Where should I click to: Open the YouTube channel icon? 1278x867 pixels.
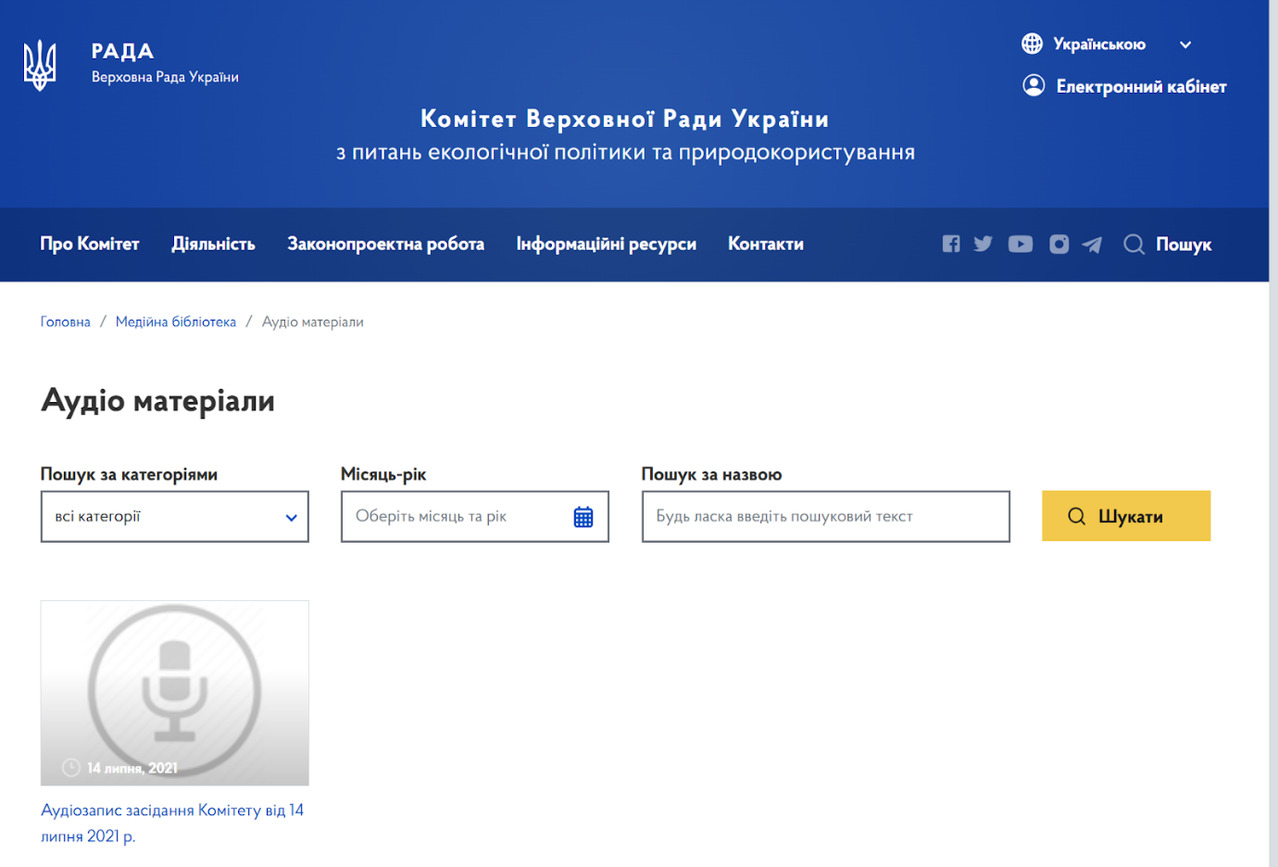click(x=1020, y=244)
